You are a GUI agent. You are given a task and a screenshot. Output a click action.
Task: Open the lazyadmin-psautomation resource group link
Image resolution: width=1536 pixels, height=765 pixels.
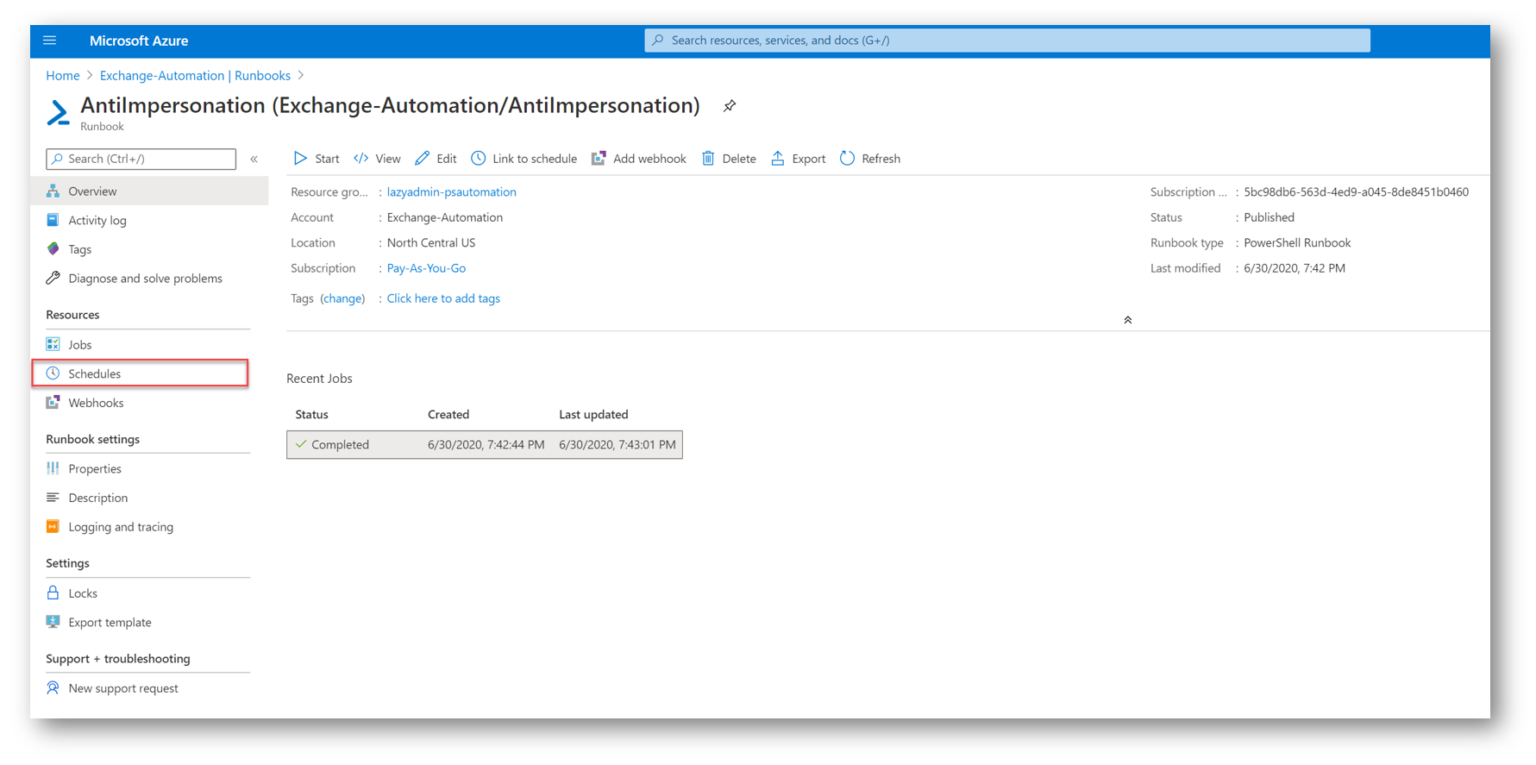tap(452, 192)
